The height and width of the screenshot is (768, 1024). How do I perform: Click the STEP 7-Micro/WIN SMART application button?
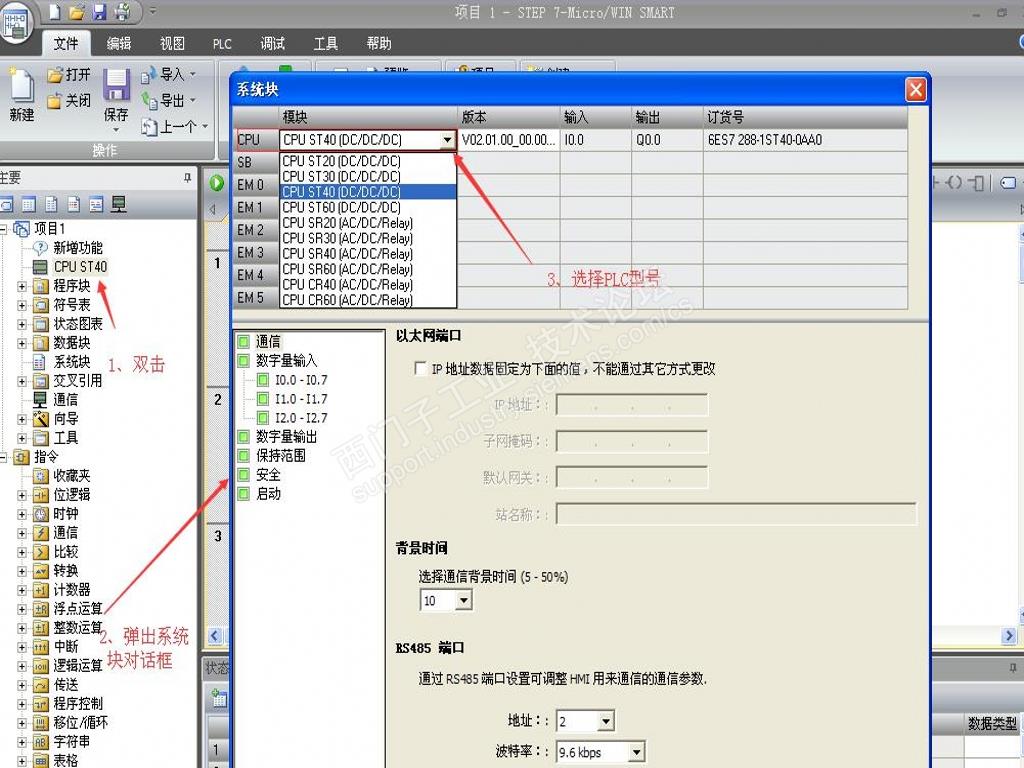14,22
